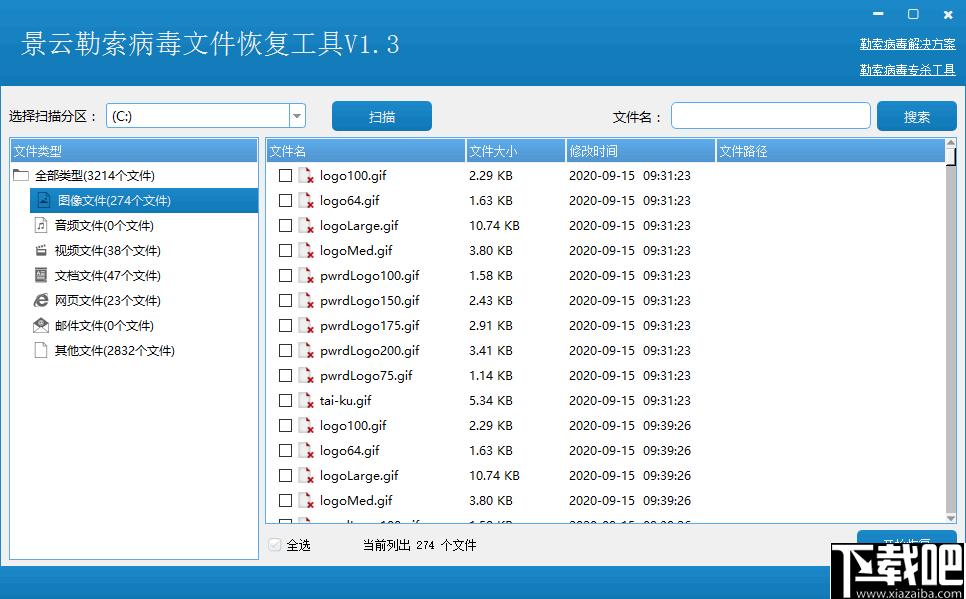Sort by the 文件名 column header

tap(366, 151)
